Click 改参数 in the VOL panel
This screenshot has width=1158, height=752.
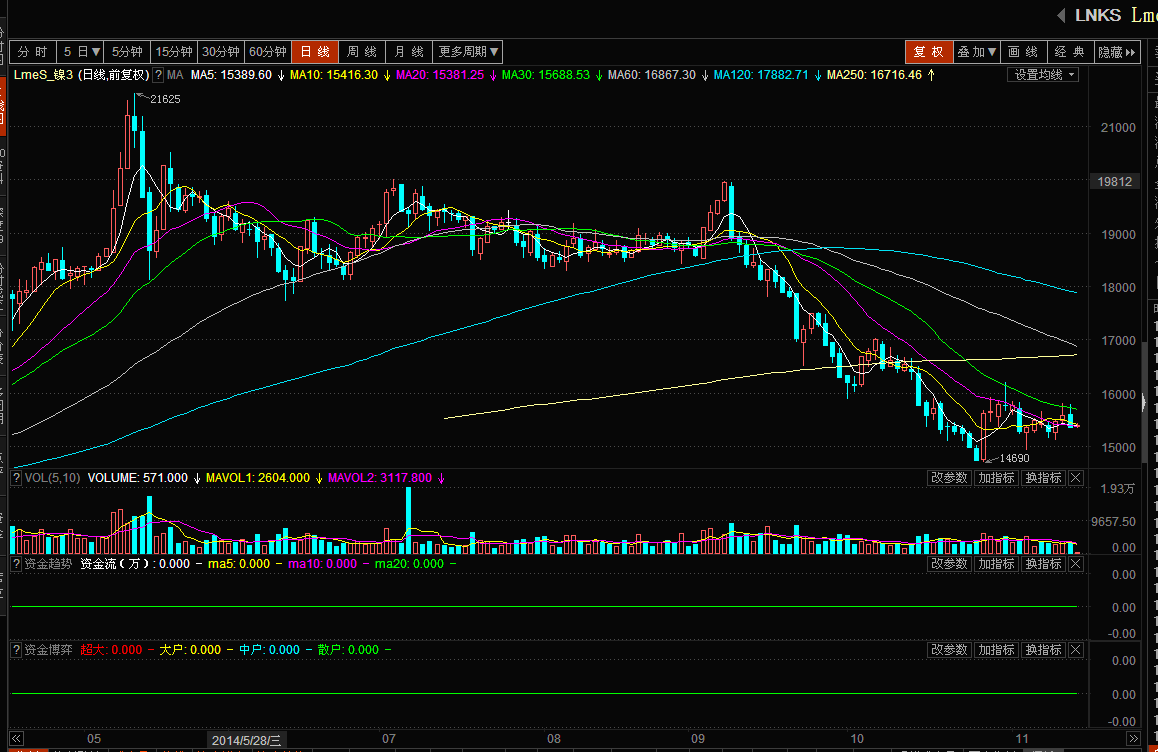(x=949, y=478)
